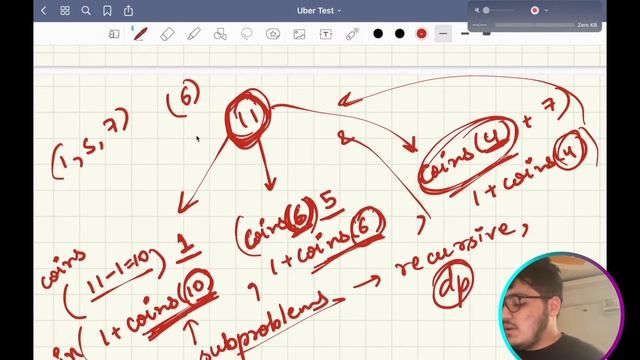Select the Laser pointer tool

[x=352, y=34]
